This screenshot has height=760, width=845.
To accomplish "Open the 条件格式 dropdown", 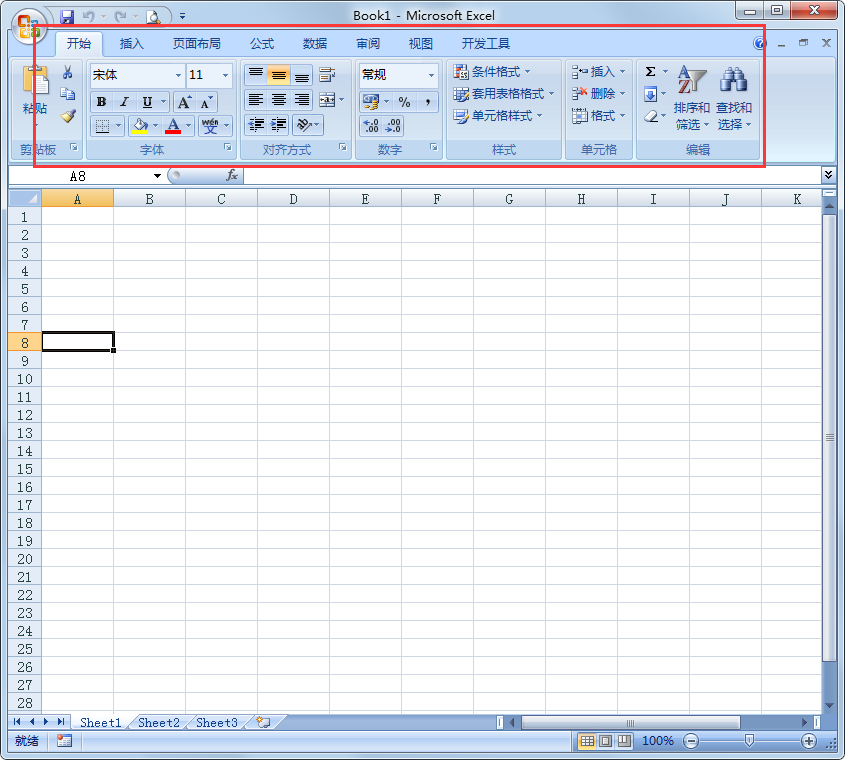I will (x=497, y=71).
